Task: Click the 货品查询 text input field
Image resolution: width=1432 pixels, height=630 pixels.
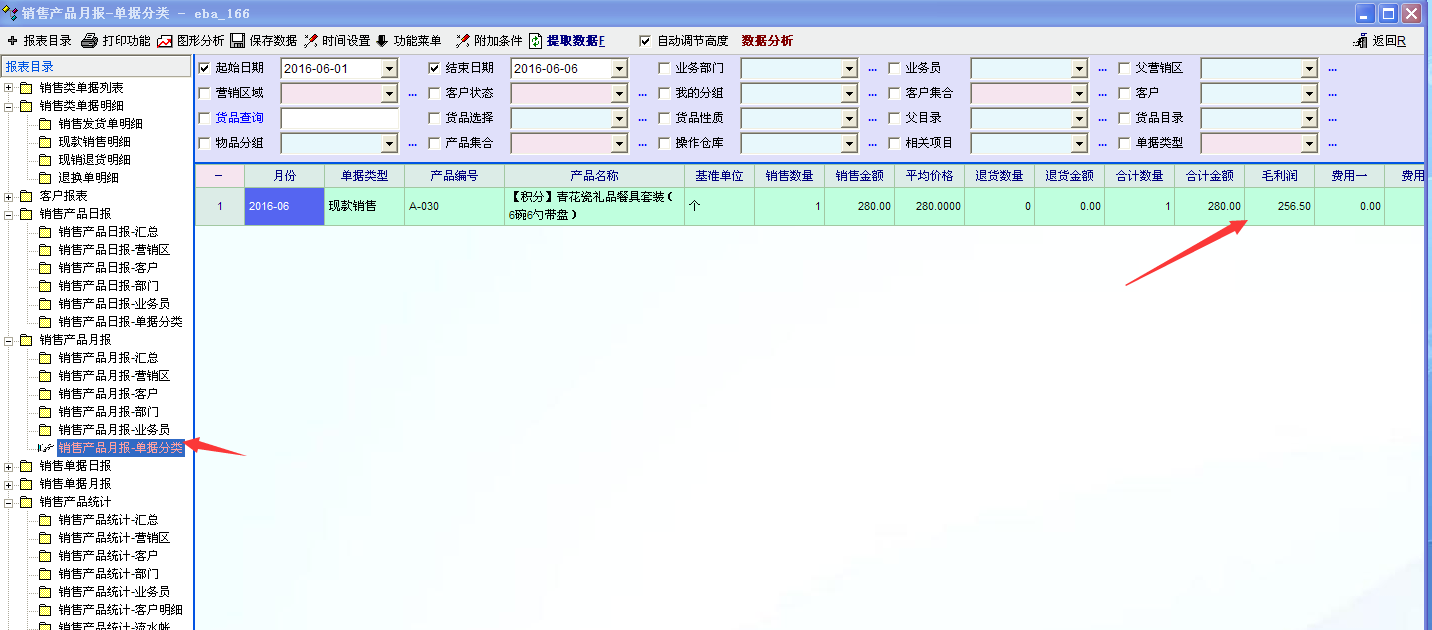Action: [340, 118]
